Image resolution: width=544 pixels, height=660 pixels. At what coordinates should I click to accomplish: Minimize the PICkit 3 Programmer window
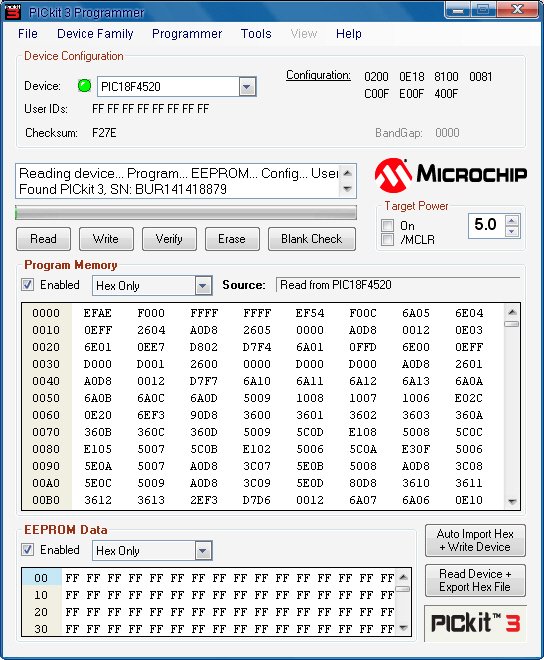click(x=458, y=10)
